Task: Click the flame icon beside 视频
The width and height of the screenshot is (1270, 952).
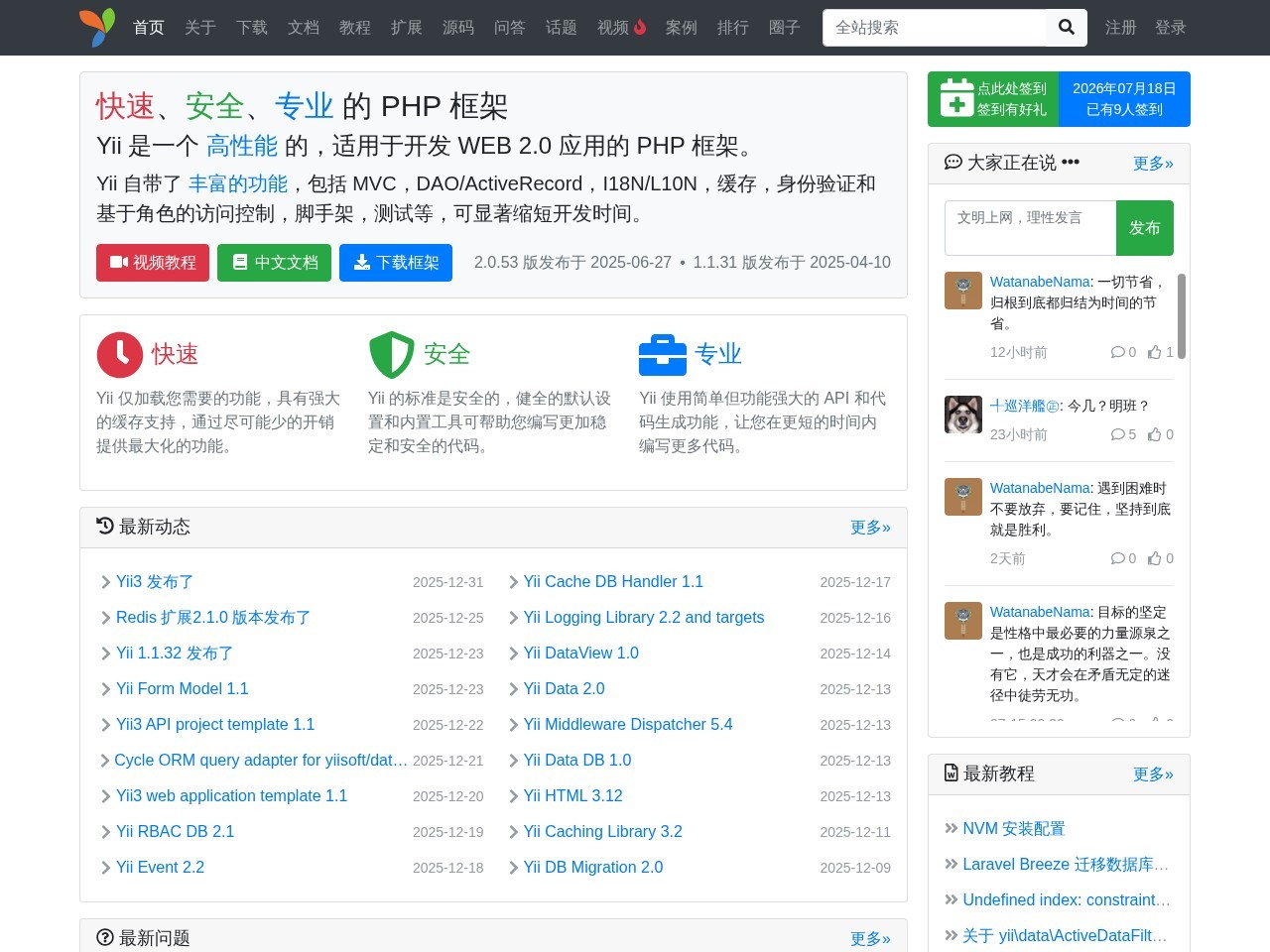Action: tap(640, 27)
